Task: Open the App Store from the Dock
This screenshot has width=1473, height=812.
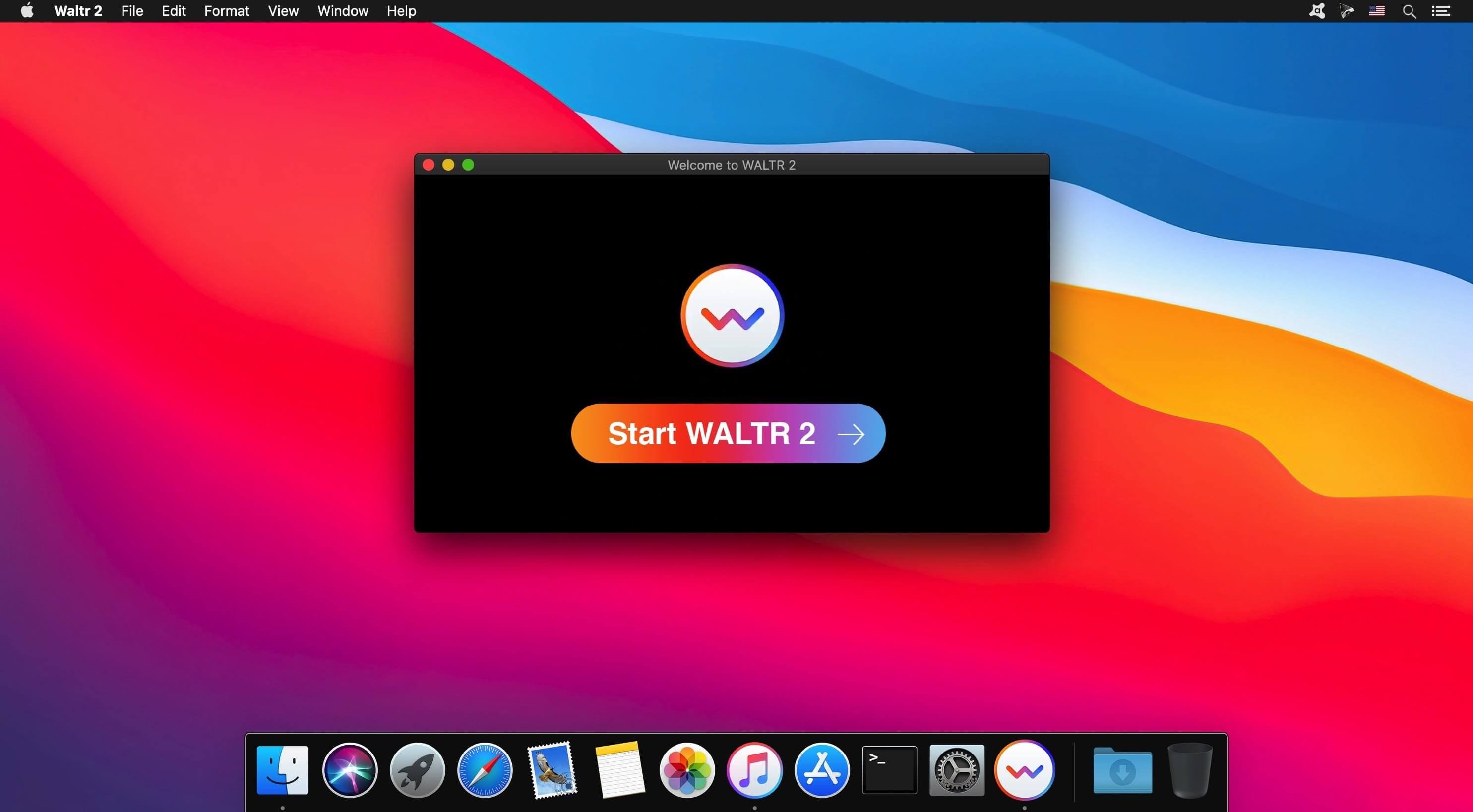Action: [x=822, y=770]
